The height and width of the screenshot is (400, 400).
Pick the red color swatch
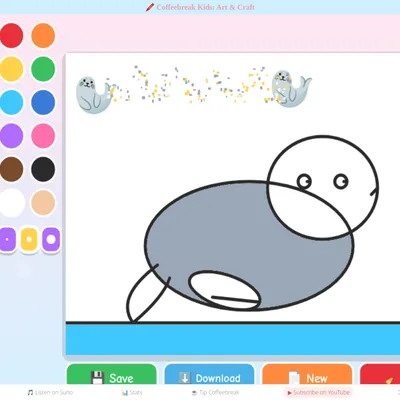pyautogui.click(x=11, y=35)
